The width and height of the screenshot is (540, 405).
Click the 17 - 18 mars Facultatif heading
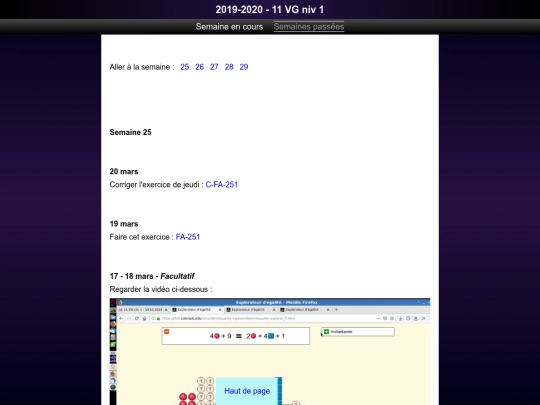152,276
